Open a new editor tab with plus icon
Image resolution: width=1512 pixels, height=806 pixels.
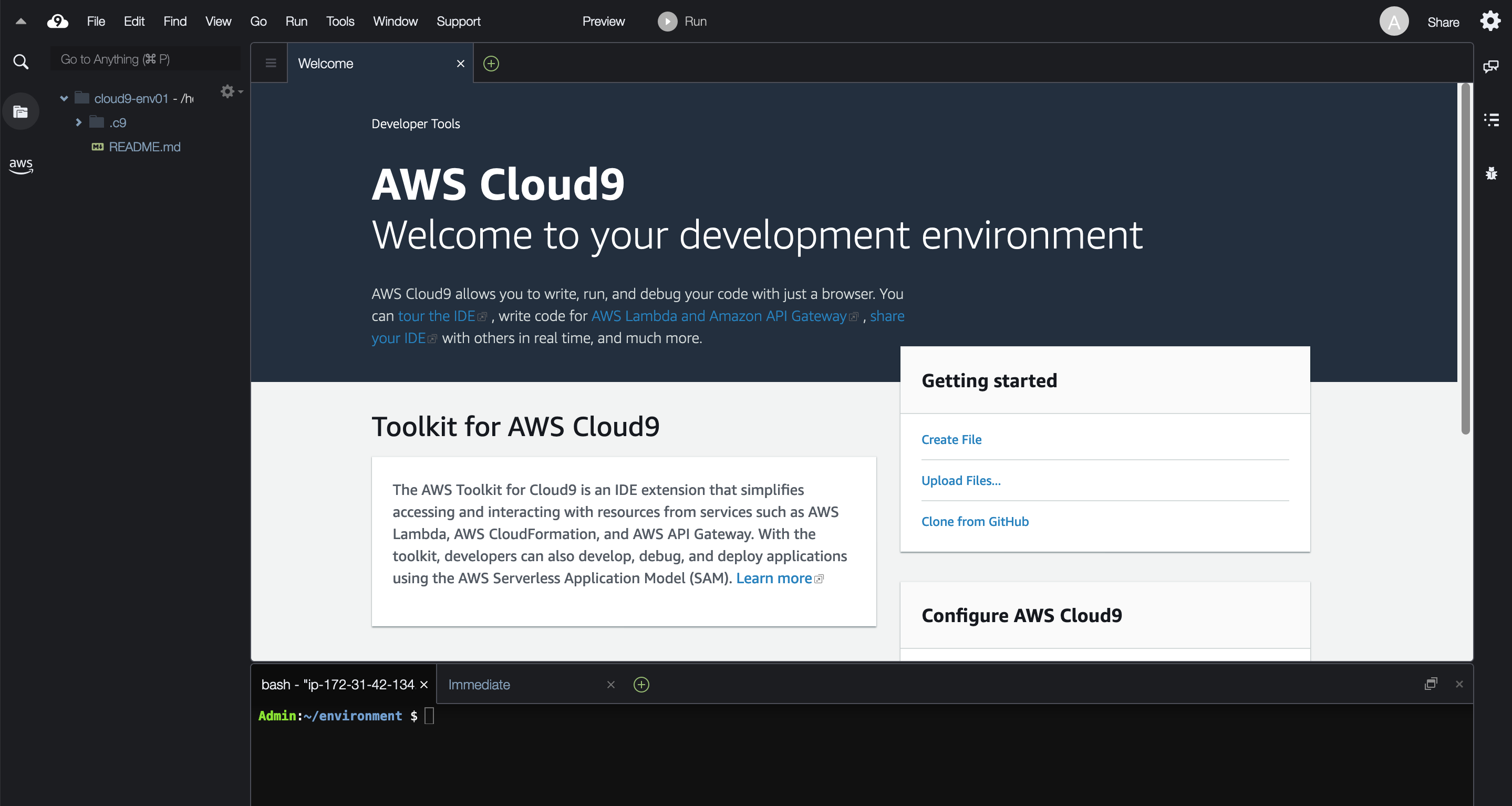pyautogui.click(x=491, y=64)
